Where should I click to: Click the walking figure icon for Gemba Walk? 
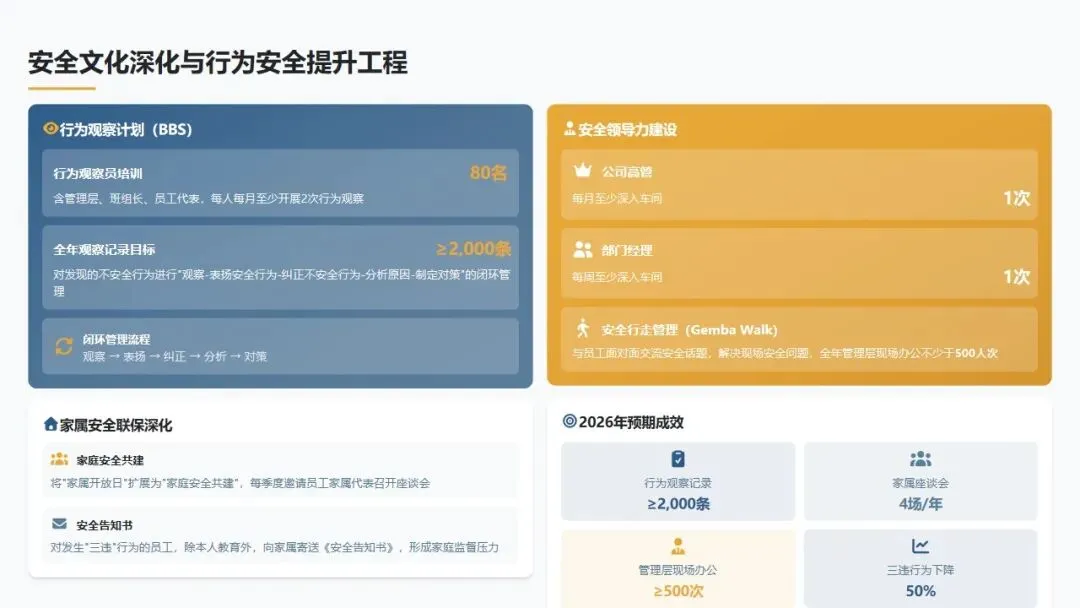(583, 328)
